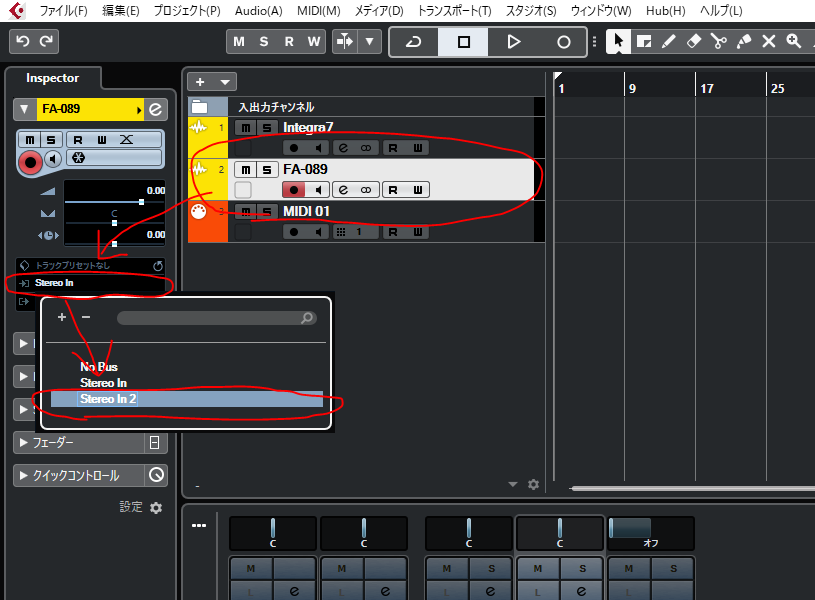The height and width of the screenshot is (600, 815).
Task: Click plus expand button in routing popup
Action: [x=62, y=317]
